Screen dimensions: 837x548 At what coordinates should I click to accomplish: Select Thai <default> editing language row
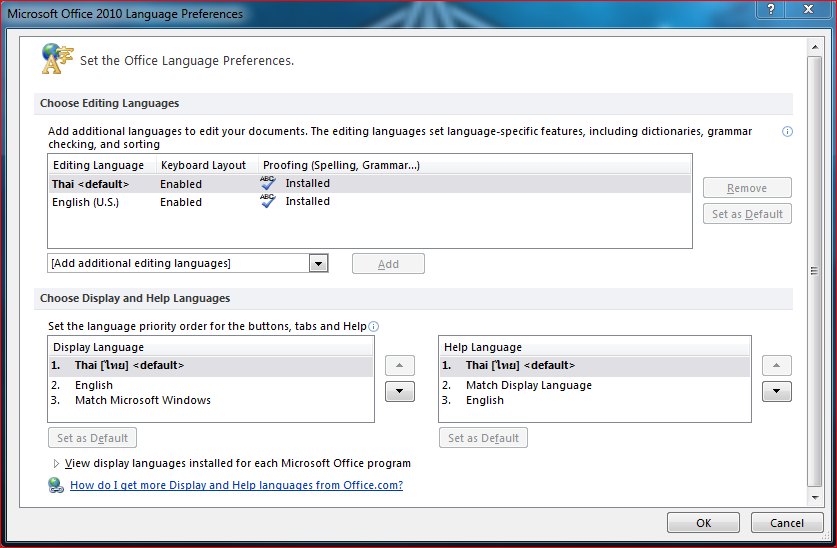tap(370, 184)
